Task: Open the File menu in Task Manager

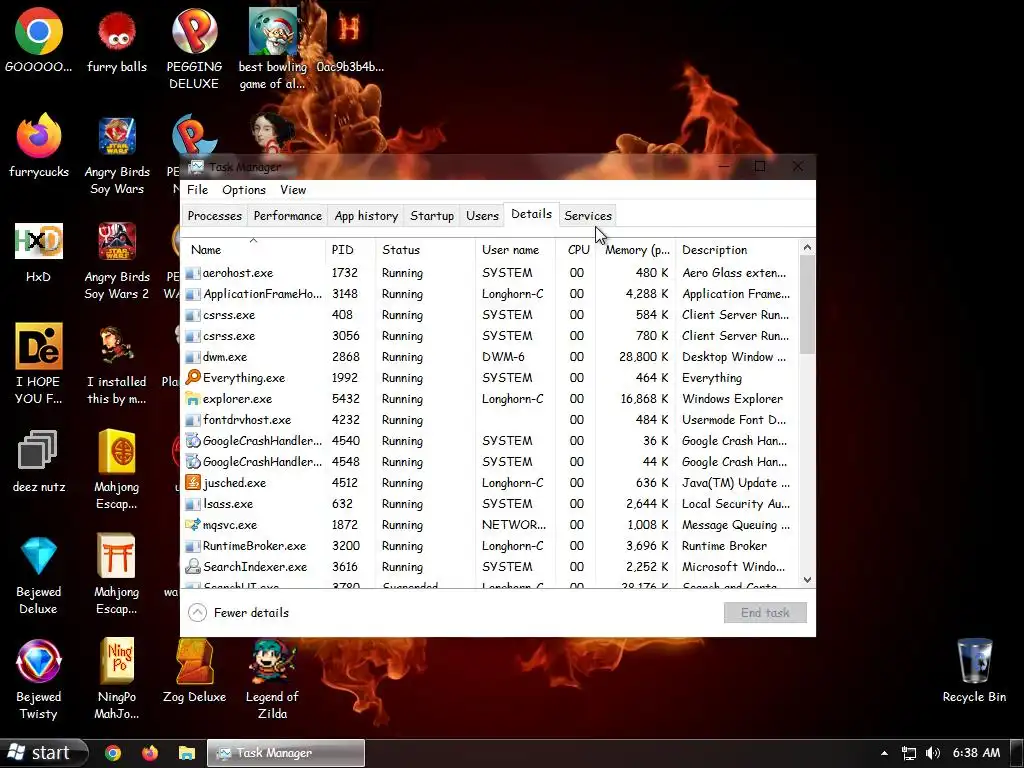Action: coord(197,189)
